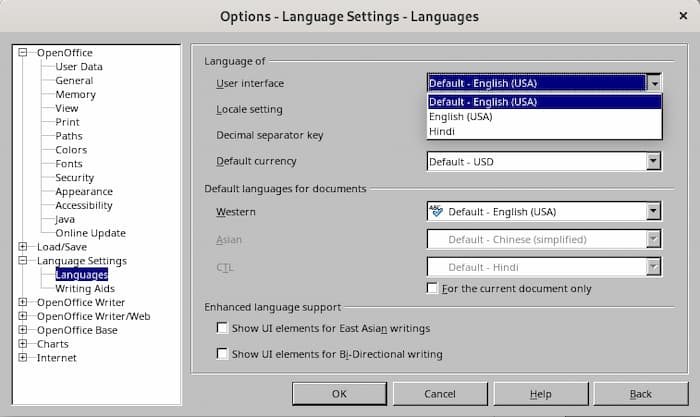Expand the Internet tree node
The width and height of the screenshot is (700, 417).
pos(24,358)
